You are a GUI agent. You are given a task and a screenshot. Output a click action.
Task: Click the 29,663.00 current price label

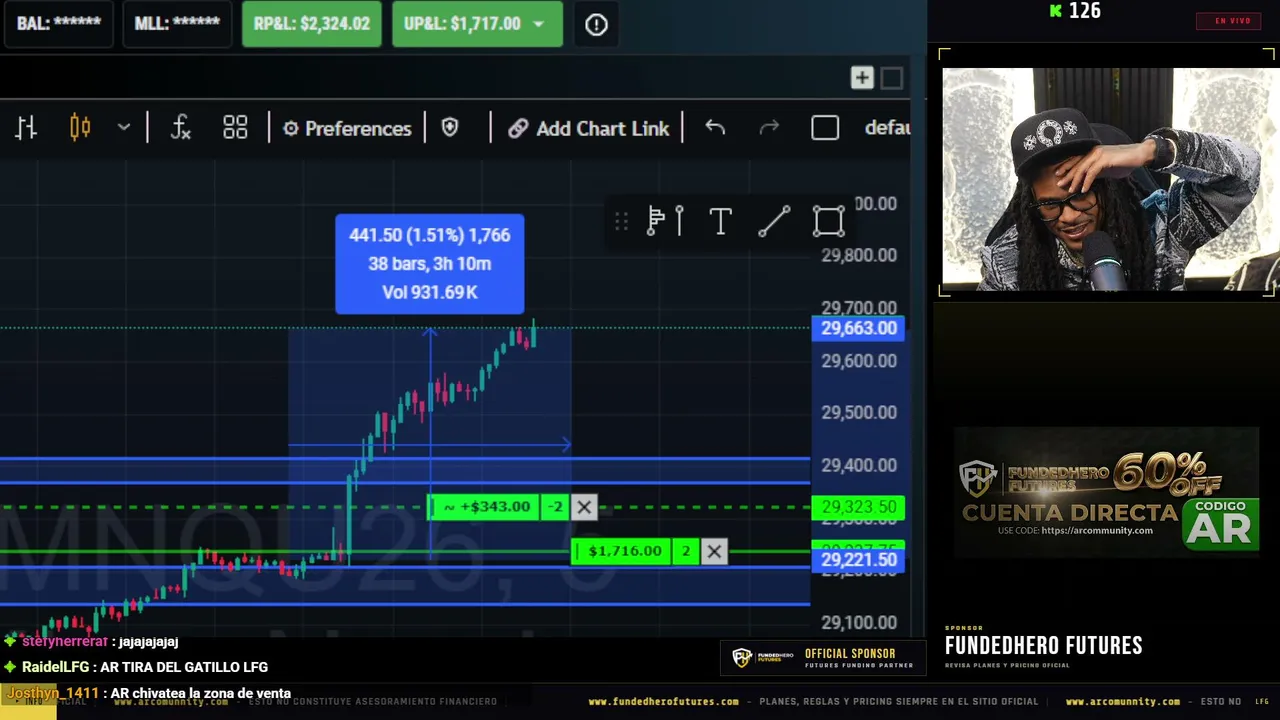tap(858, 328)
